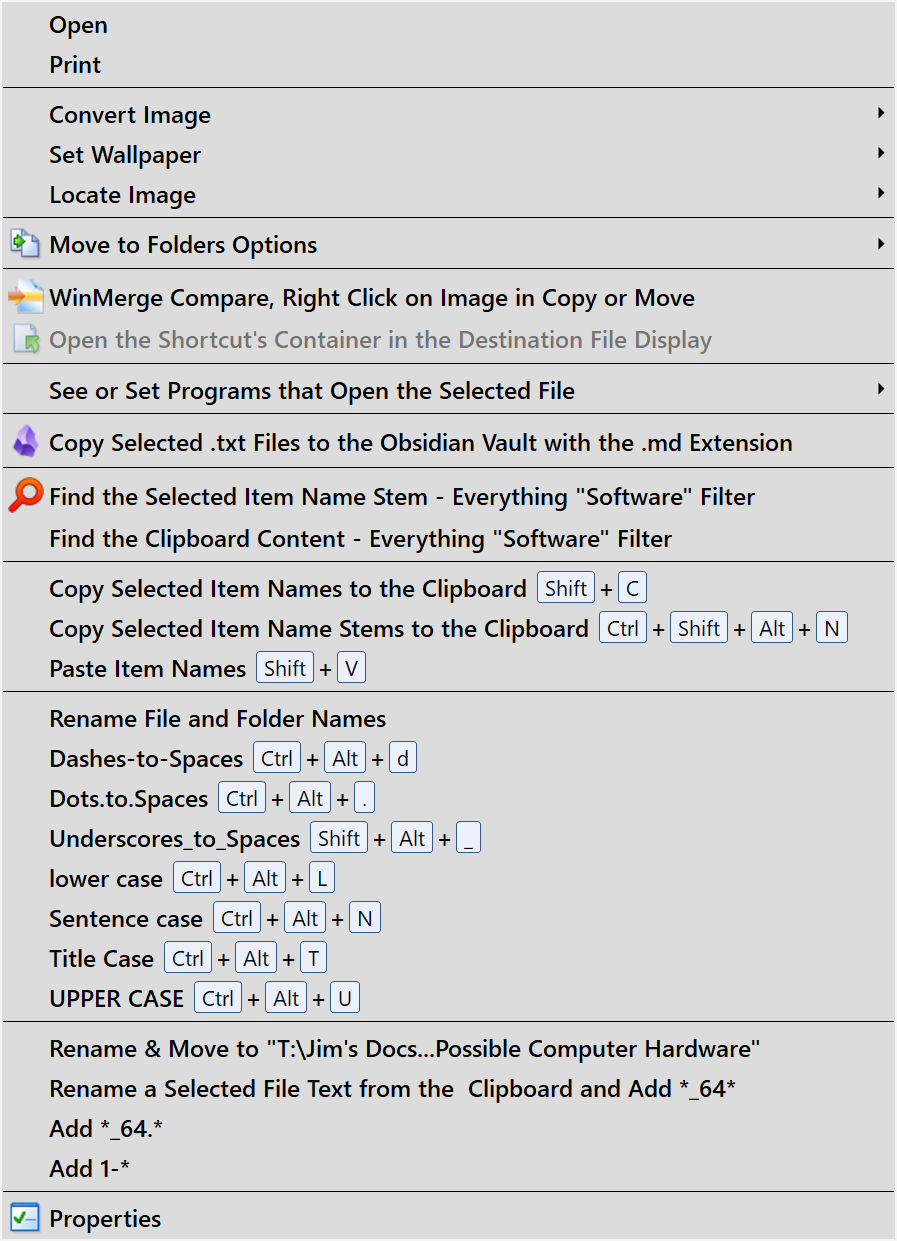Click the Obsidian crystal icon
This screenshot has width=897, height=1241.
[x=25, y=442]
